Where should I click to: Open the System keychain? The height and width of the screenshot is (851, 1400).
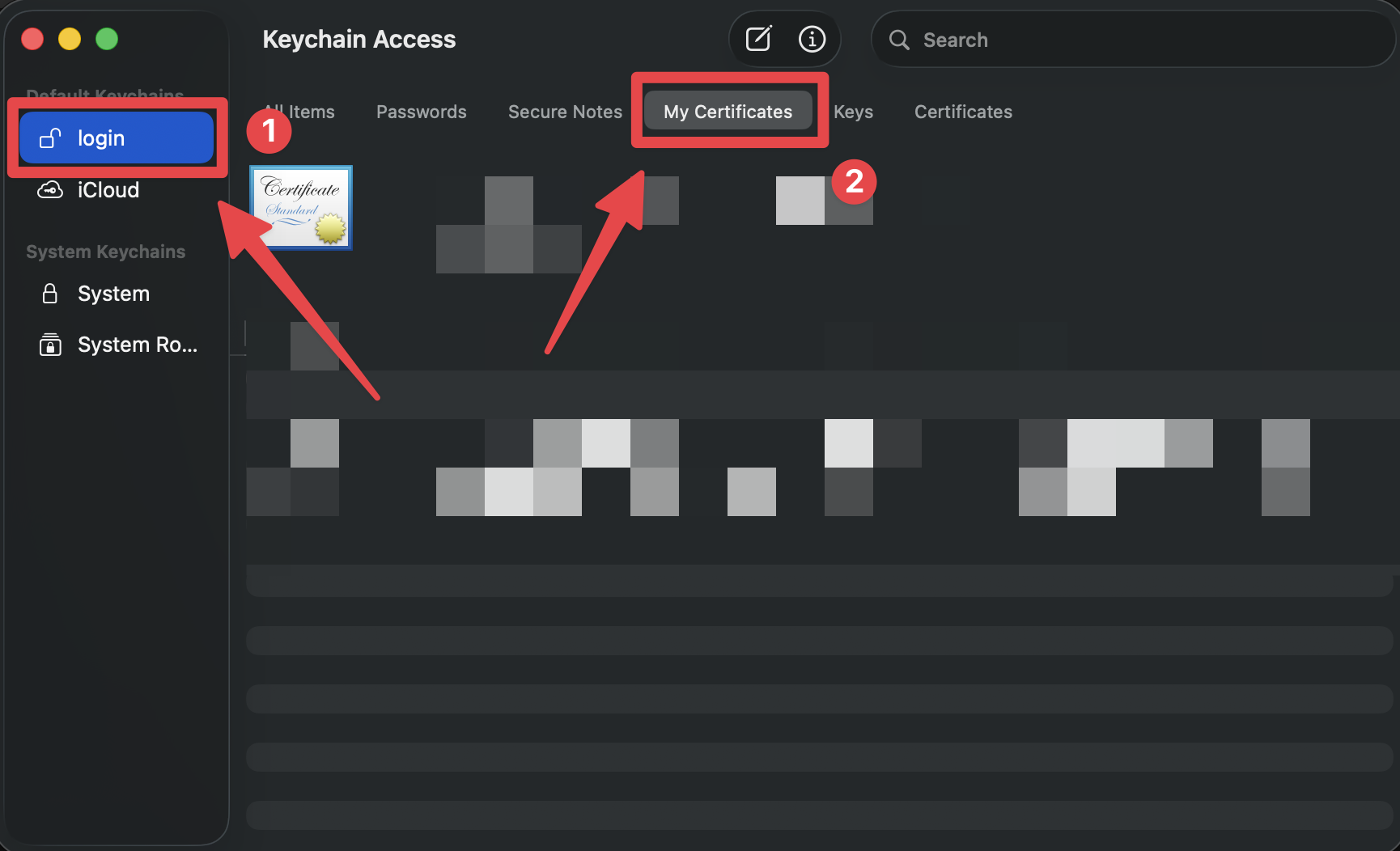click(x=113, y=293)
